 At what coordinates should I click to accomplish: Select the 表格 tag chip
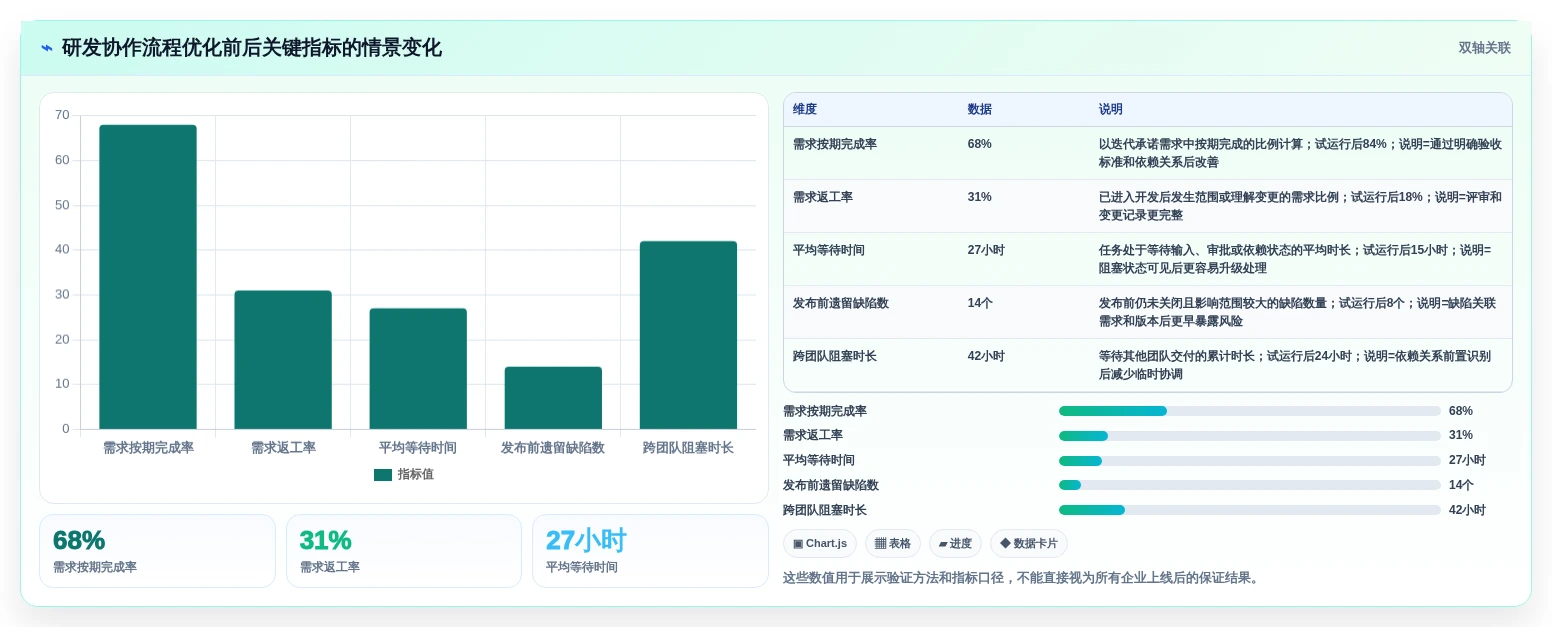click(x=893, y=544)
